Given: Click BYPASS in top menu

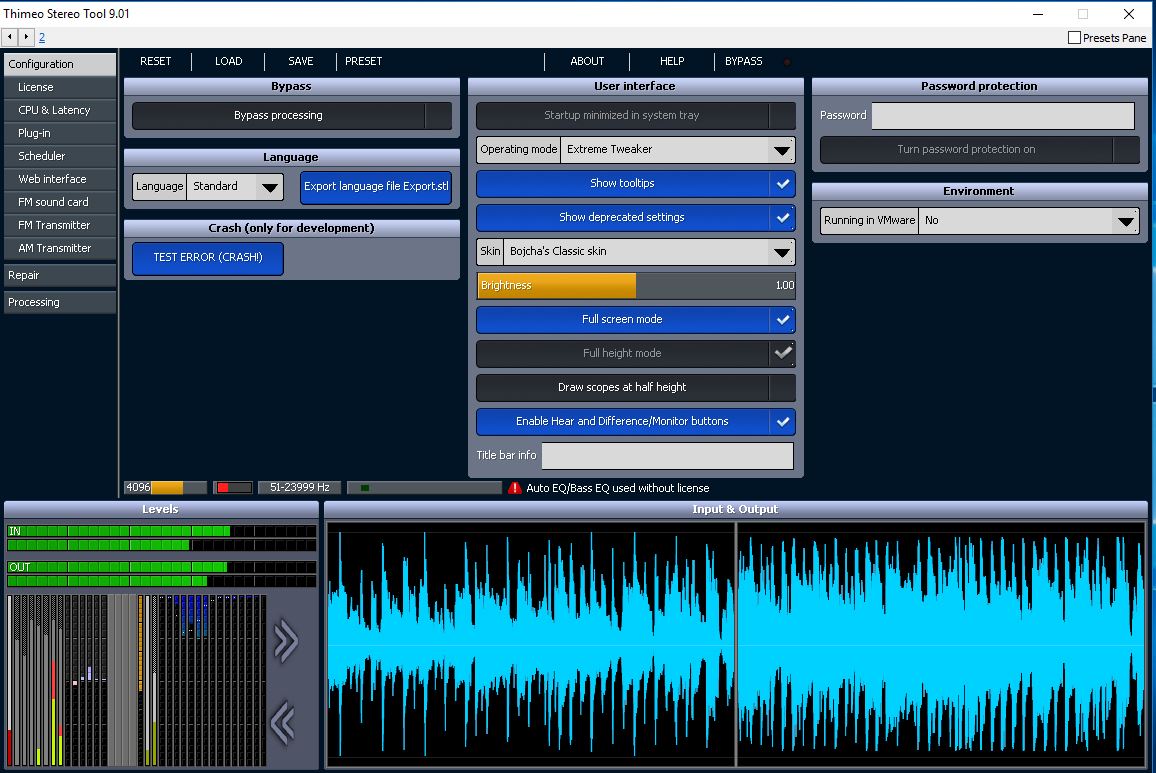Looking at the screenshot, I should (x=743, y=61).
